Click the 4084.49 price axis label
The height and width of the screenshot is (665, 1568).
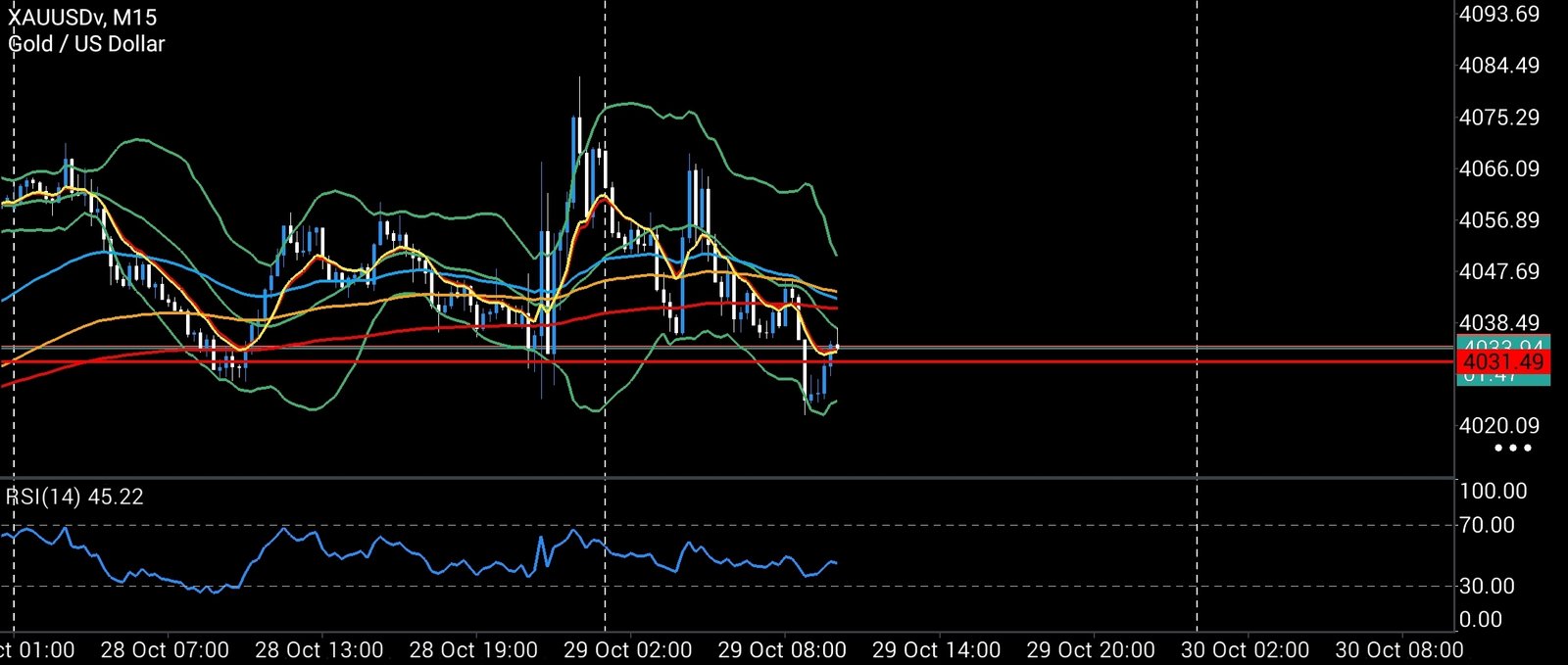click(1499, 66)
